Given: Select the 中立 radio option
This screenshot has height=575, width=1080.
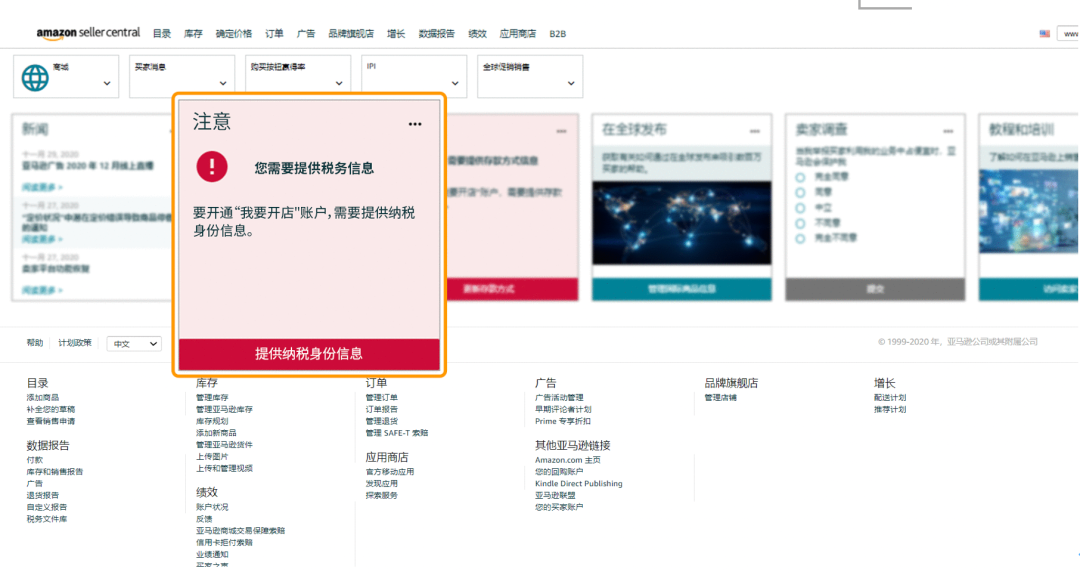Looking at the screenshot, I should 800,208.
